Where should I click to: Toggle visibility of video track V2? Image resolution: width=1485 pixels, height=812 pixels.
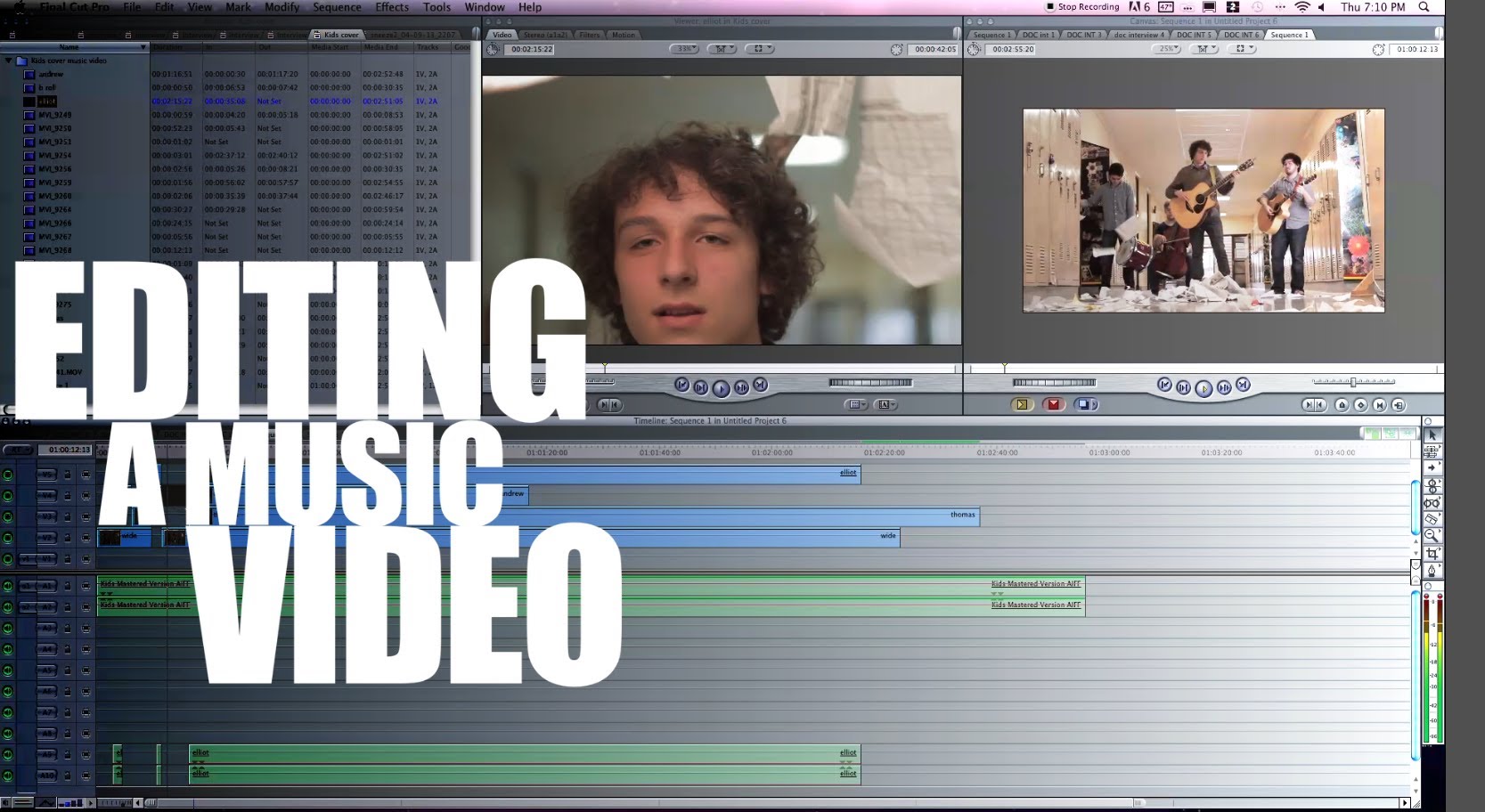(x=8, y=538)
